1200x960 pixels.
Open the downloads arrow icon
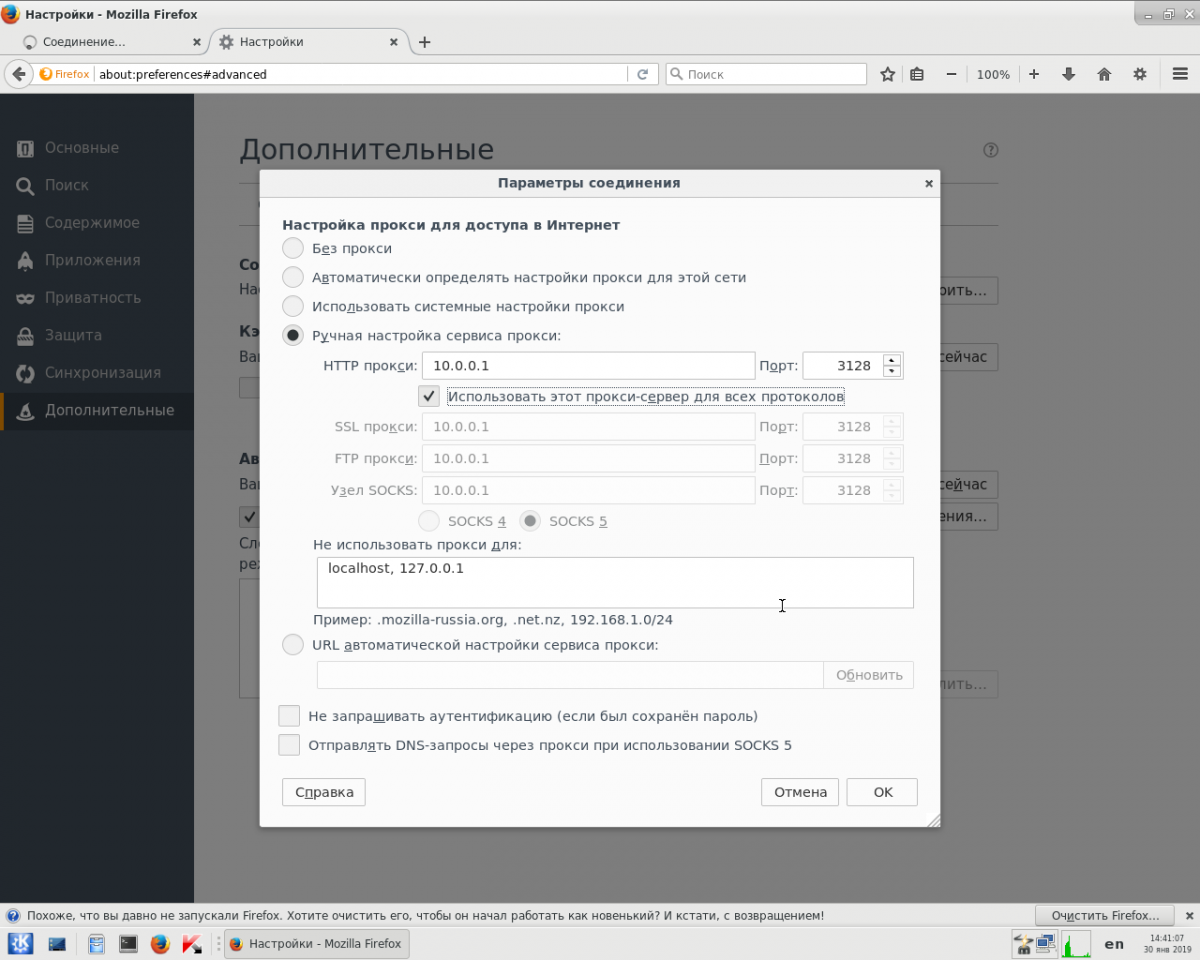pos(1069,74)
